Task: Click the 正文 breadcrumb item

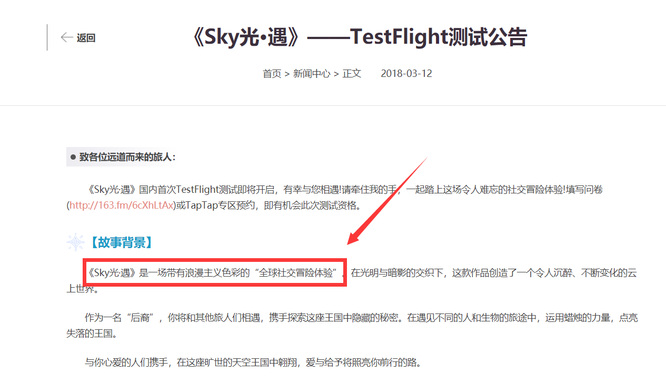Action: [x=352, y=74]
